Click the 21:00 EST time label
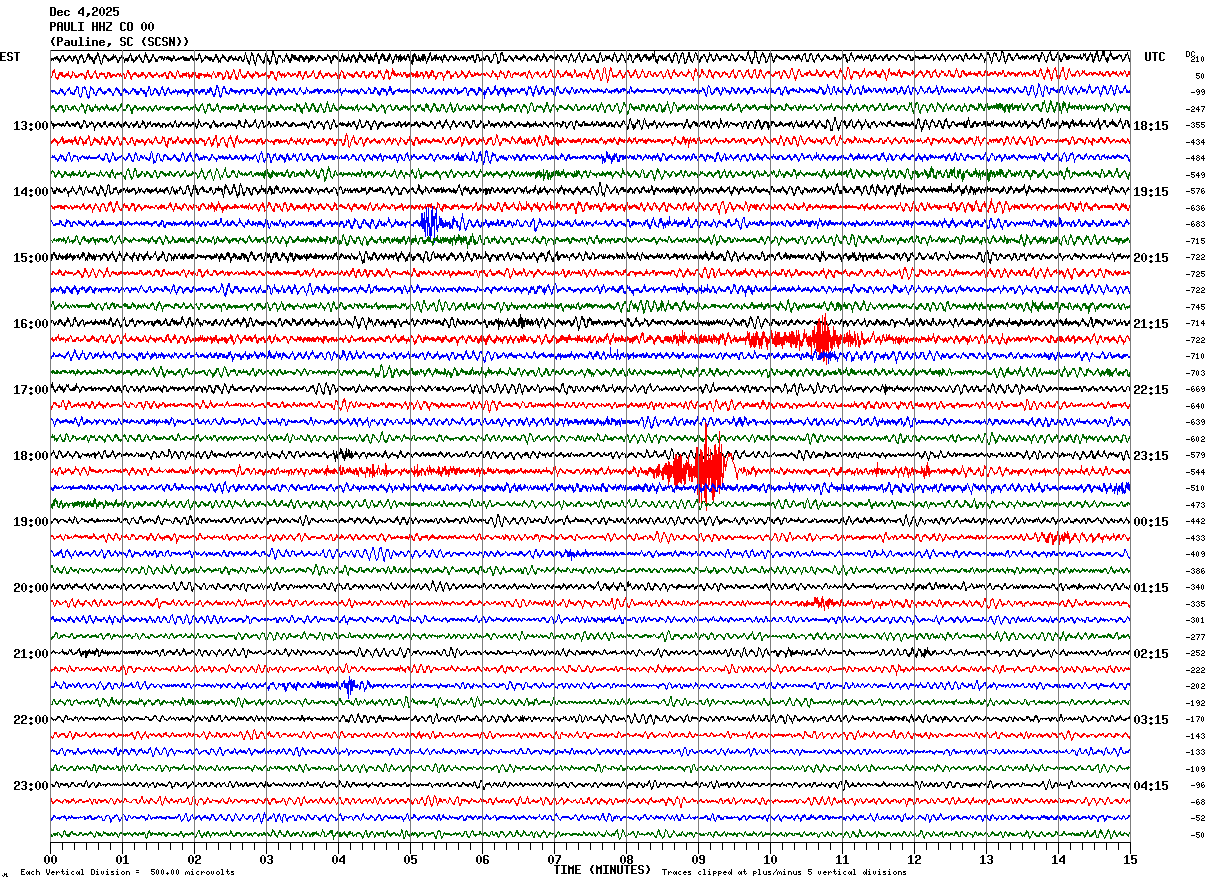 pyautogui.click(x=31, y=654)
